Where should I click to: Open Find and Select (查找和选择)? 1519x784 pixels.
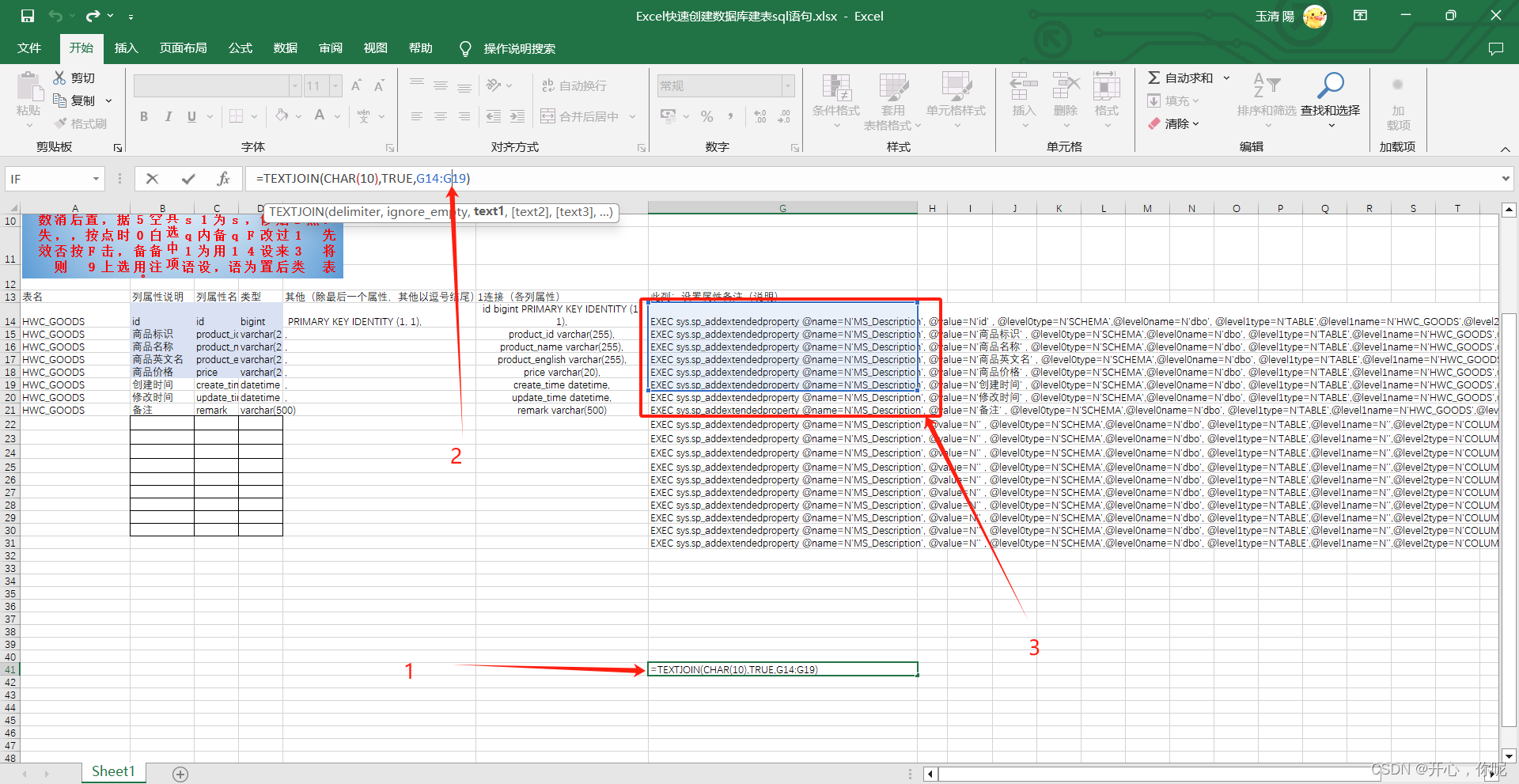click(1330, 101)
